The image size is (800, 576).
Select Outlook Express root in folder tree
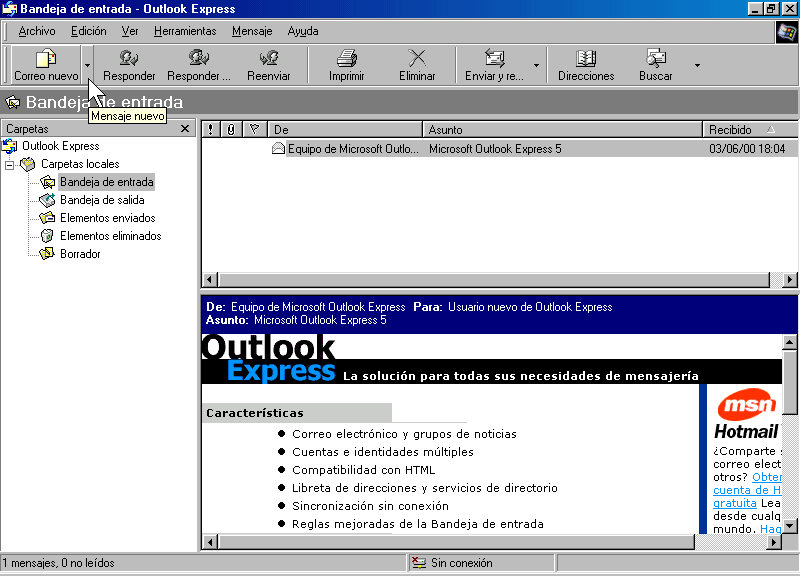click(x=60, y=146)
